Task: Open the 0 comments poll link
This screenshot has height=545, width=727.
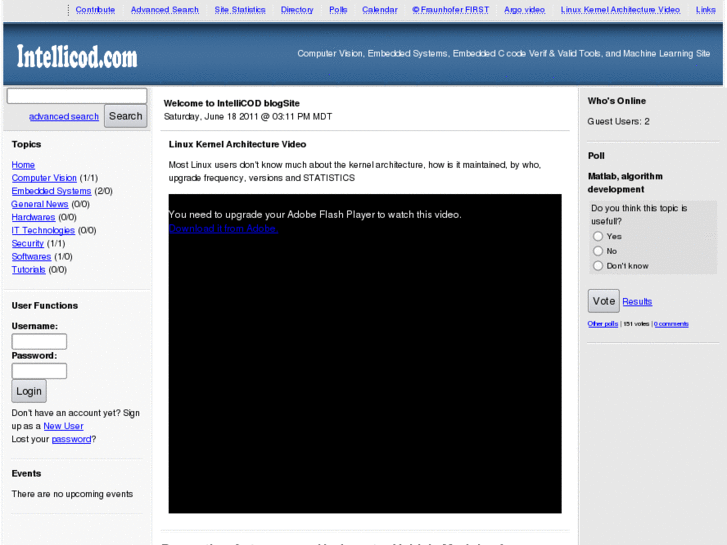Action: click(x=671, y=324)
